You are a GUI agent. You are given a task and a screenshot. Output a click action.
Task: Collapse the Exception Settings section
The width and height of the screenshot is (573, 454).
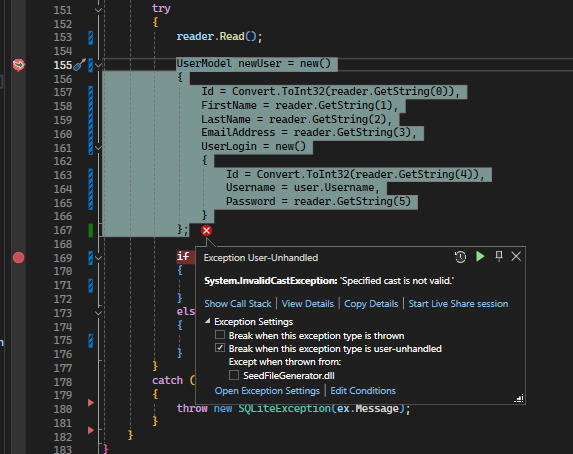click(208, 321)
